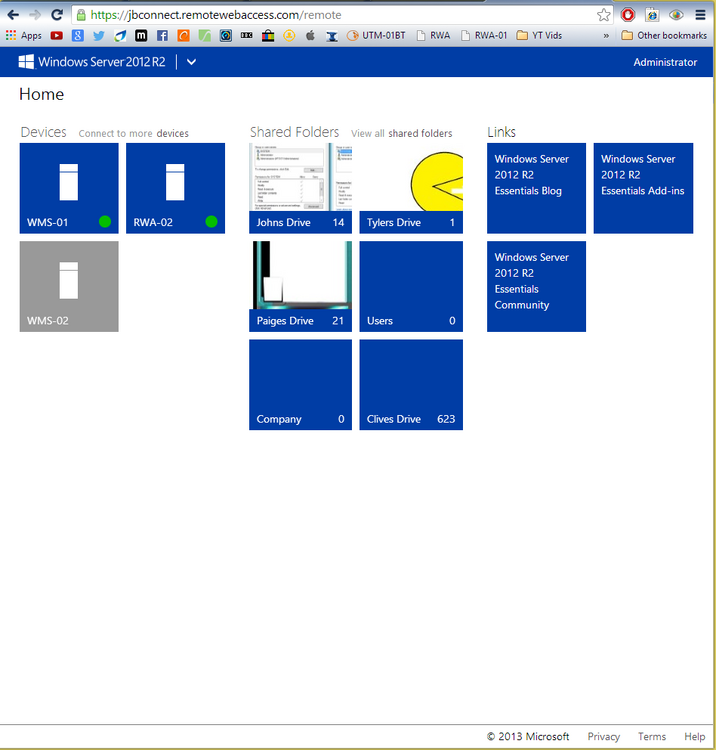Open the YouTube bookmark icon
Image resolution: width=716 pixels, height=750 pixels.
point(56,35)
